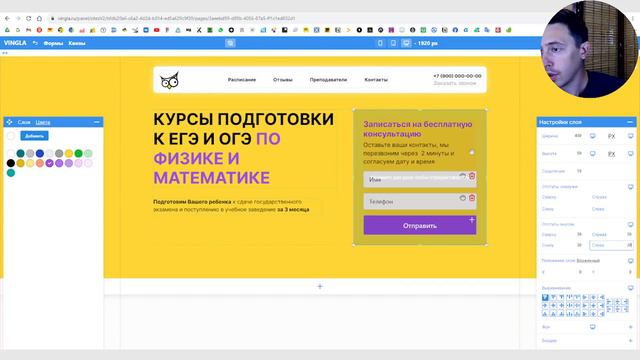The height and width of the screenshot is (360, 640).
Task: Click Контакты in the site navigation
Action: point(376,80)
